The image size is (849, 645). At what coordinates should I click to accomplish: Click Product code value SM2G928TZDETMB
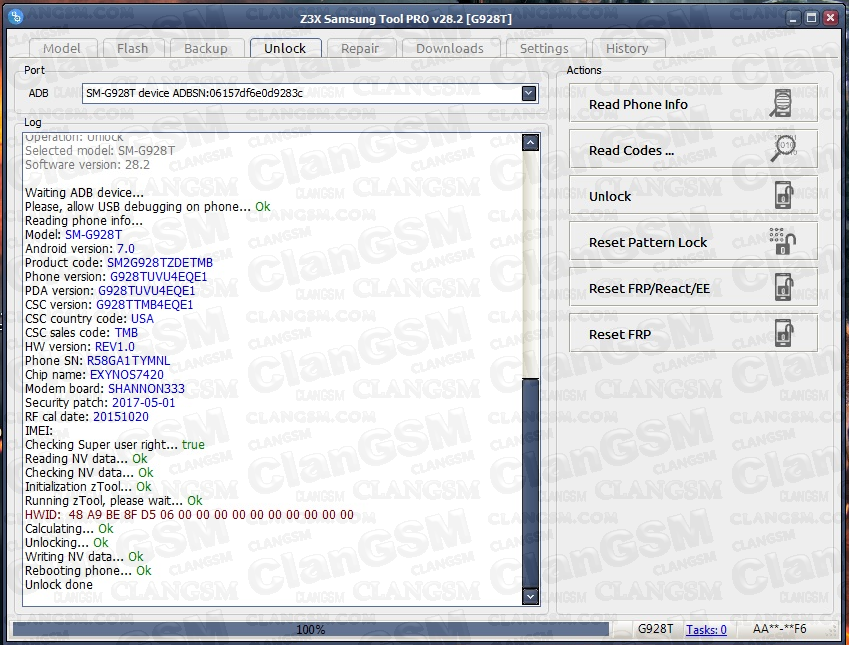[x=160, y=263]
